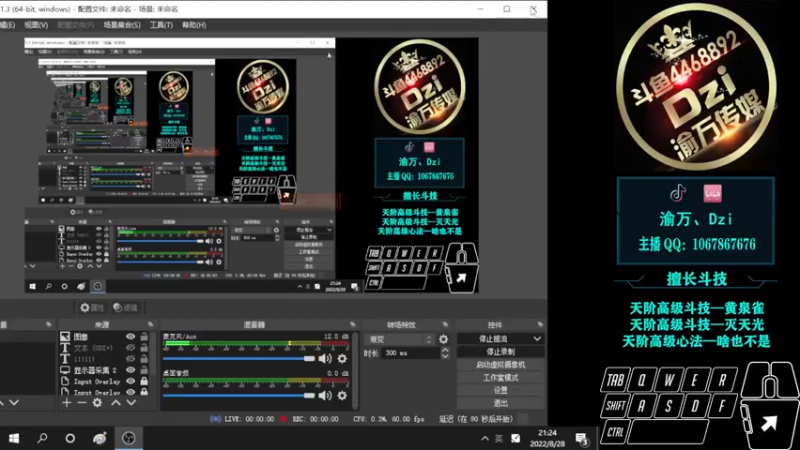
Task: Click 退出 exit button
Action: [x=500, y=403]
